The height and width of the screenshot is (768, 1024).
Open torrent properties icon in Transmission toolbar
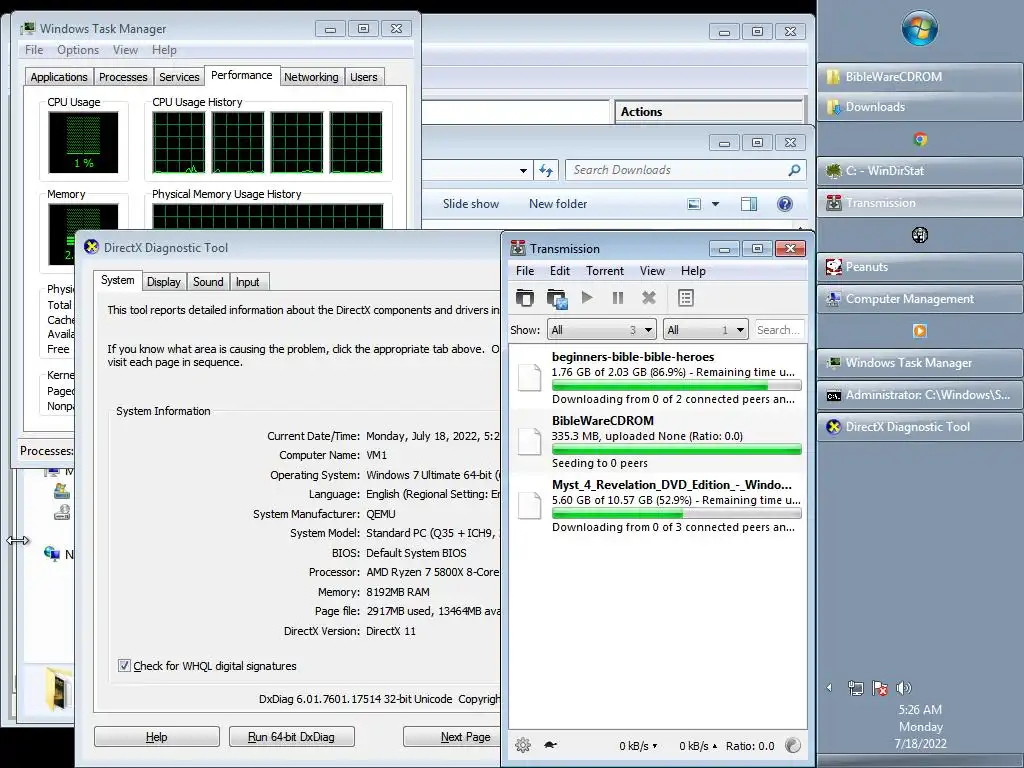pyautogui.click(x=686, y=298)
